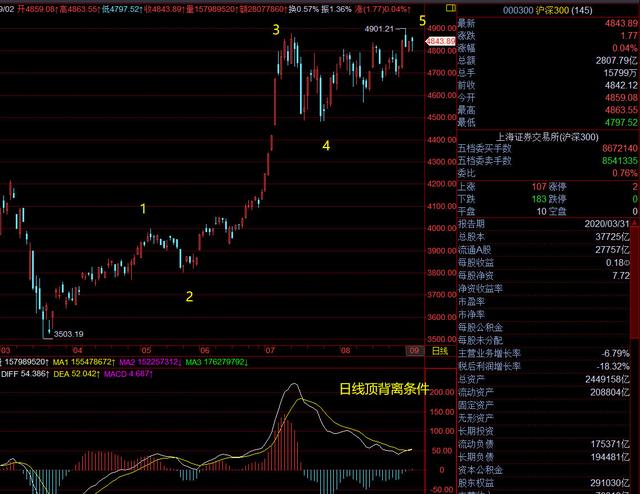Image resolution: width=640 pixels, height=494 pixels.
Task: Click the 长期负债 value 194481亿
Action: click(x=610, y=457)
